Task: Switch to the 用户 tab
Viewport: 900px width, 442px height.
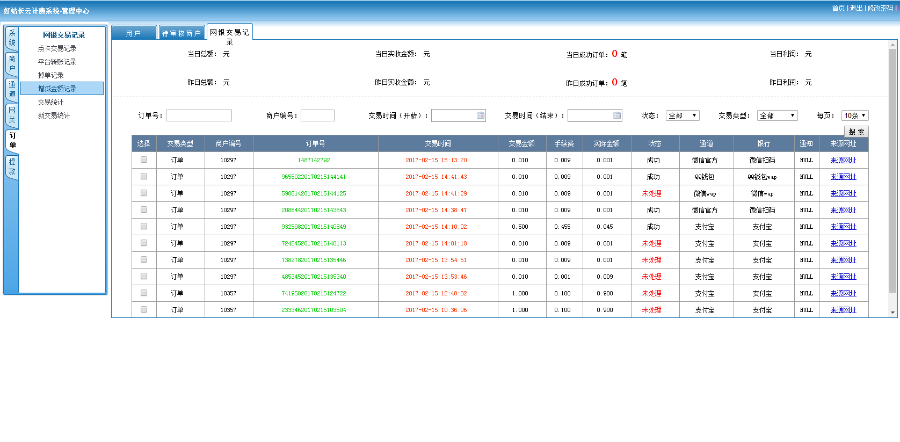Action: pos(133,34)
